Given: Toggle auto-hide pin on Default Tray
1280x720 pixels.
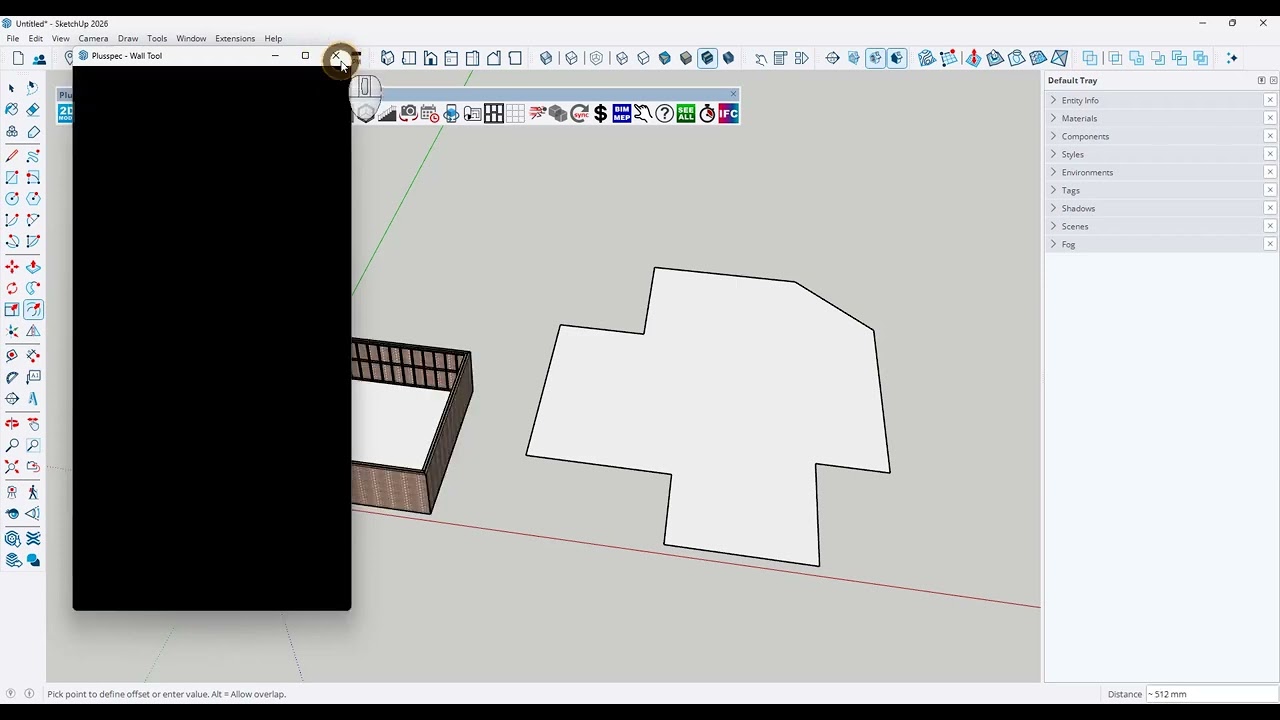Looking at the screenshot, I should click(x=1261, y=80).
